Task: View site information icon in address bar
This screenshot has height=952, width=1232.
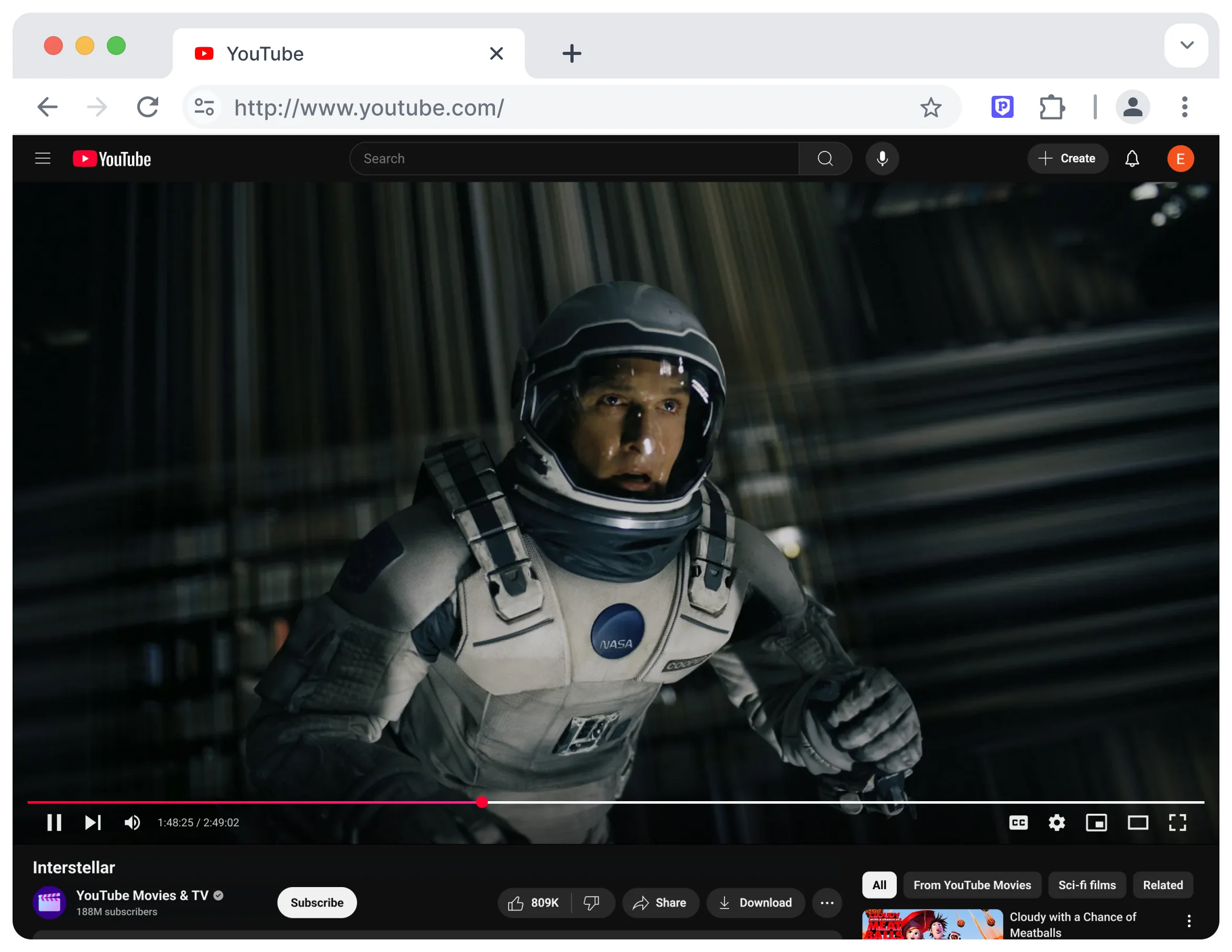Action: click(x=204, y=107)
